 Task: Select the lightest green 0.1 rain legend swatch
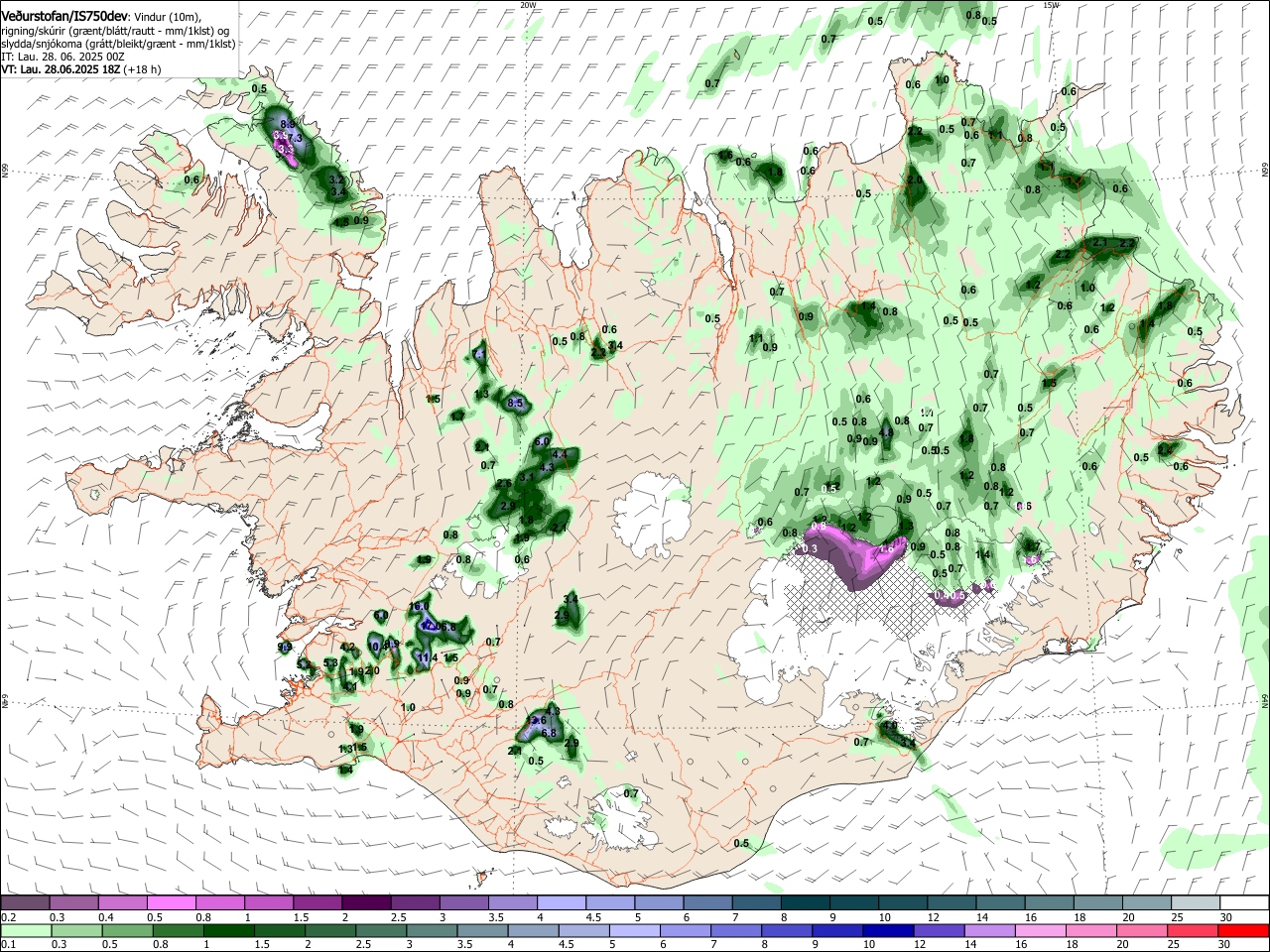[x=25, y=931]
